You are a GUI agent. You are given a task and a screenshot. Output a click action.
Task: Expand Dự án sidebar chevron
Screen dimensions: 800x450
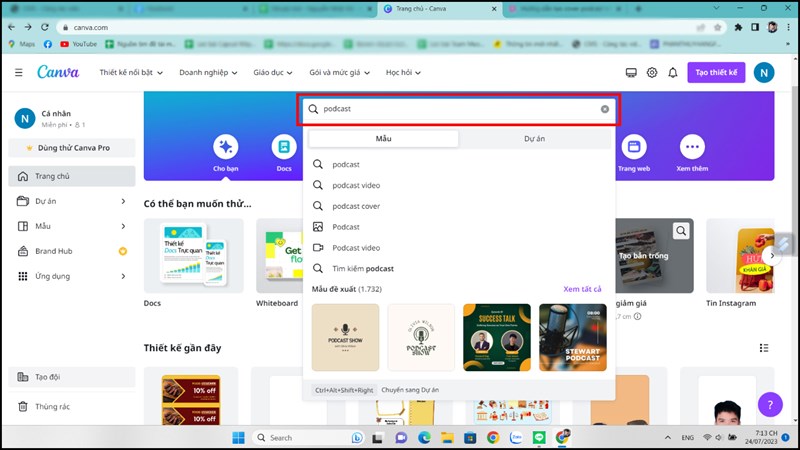pyautogui.click(x=123, y=201)
